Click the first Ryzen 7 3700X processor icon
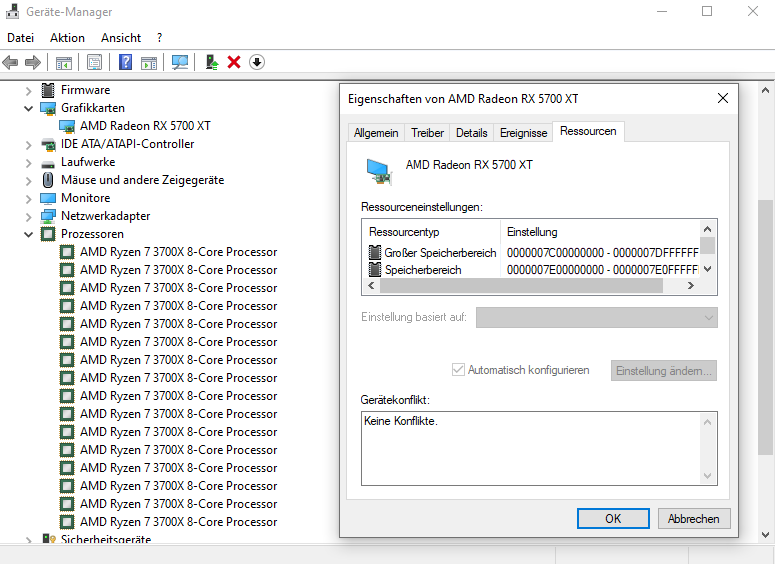The image size is (775, 564). pos(67,252)
